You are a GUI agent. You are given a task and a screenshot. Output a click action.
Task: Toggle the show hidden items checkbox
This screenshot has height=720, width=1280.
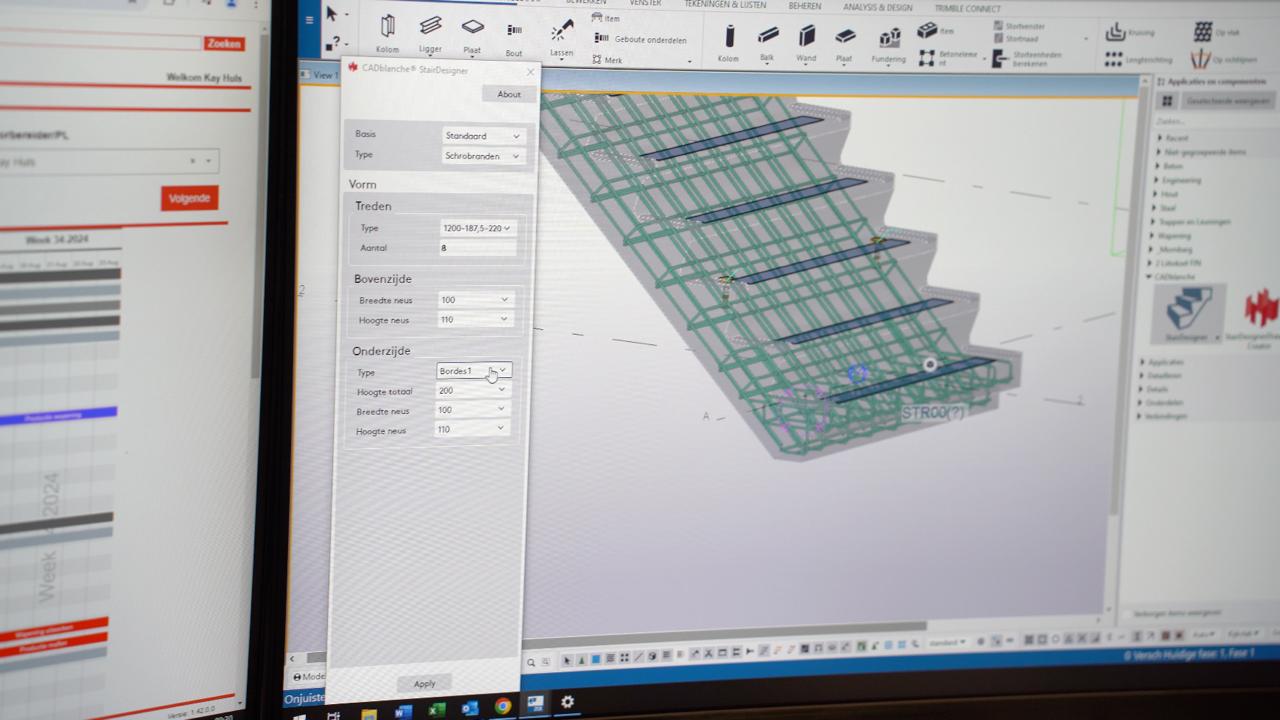(1128, 613)
